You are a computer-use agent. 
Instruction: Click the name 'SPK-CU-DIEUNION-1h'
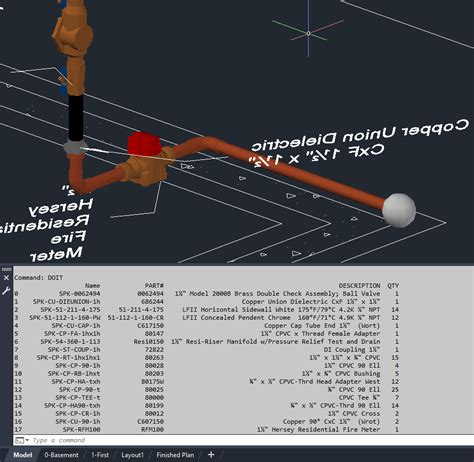tap(67, 302)
